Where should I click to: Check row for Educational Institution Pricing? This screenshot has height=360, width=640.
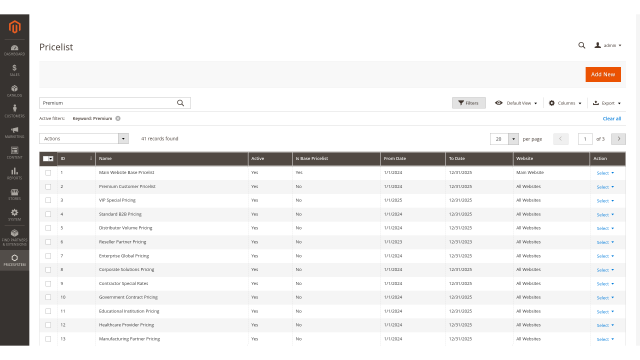(48, 311)
